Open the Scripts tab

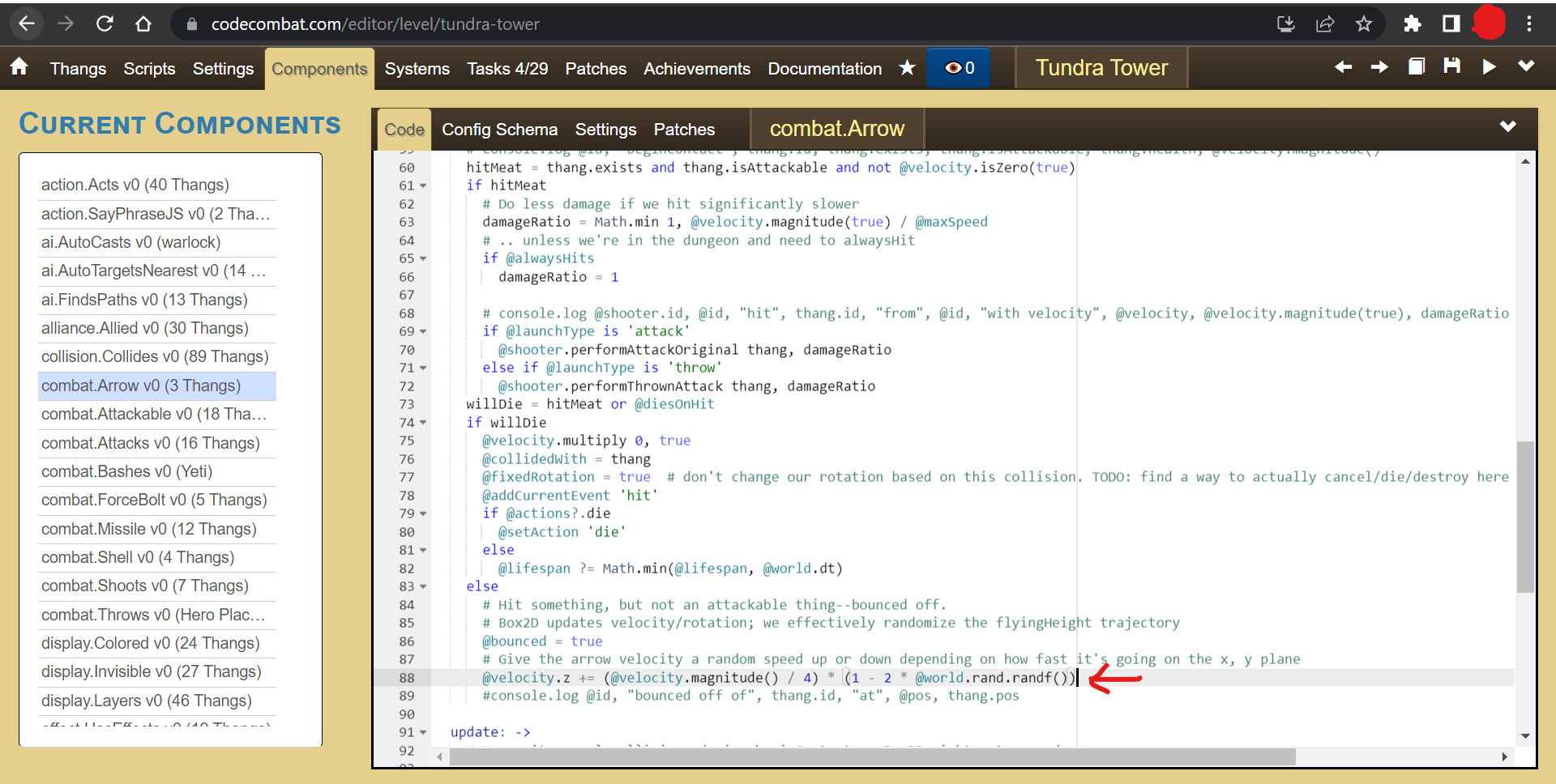(149, 69)
